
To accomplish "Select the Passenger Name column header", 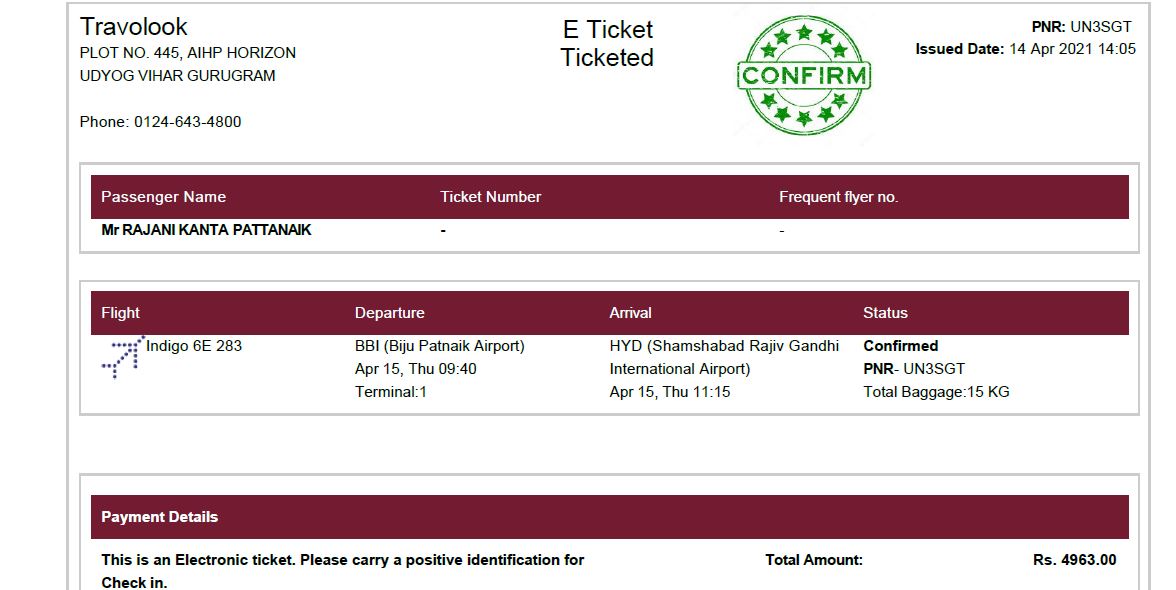I will coord(164,197).
